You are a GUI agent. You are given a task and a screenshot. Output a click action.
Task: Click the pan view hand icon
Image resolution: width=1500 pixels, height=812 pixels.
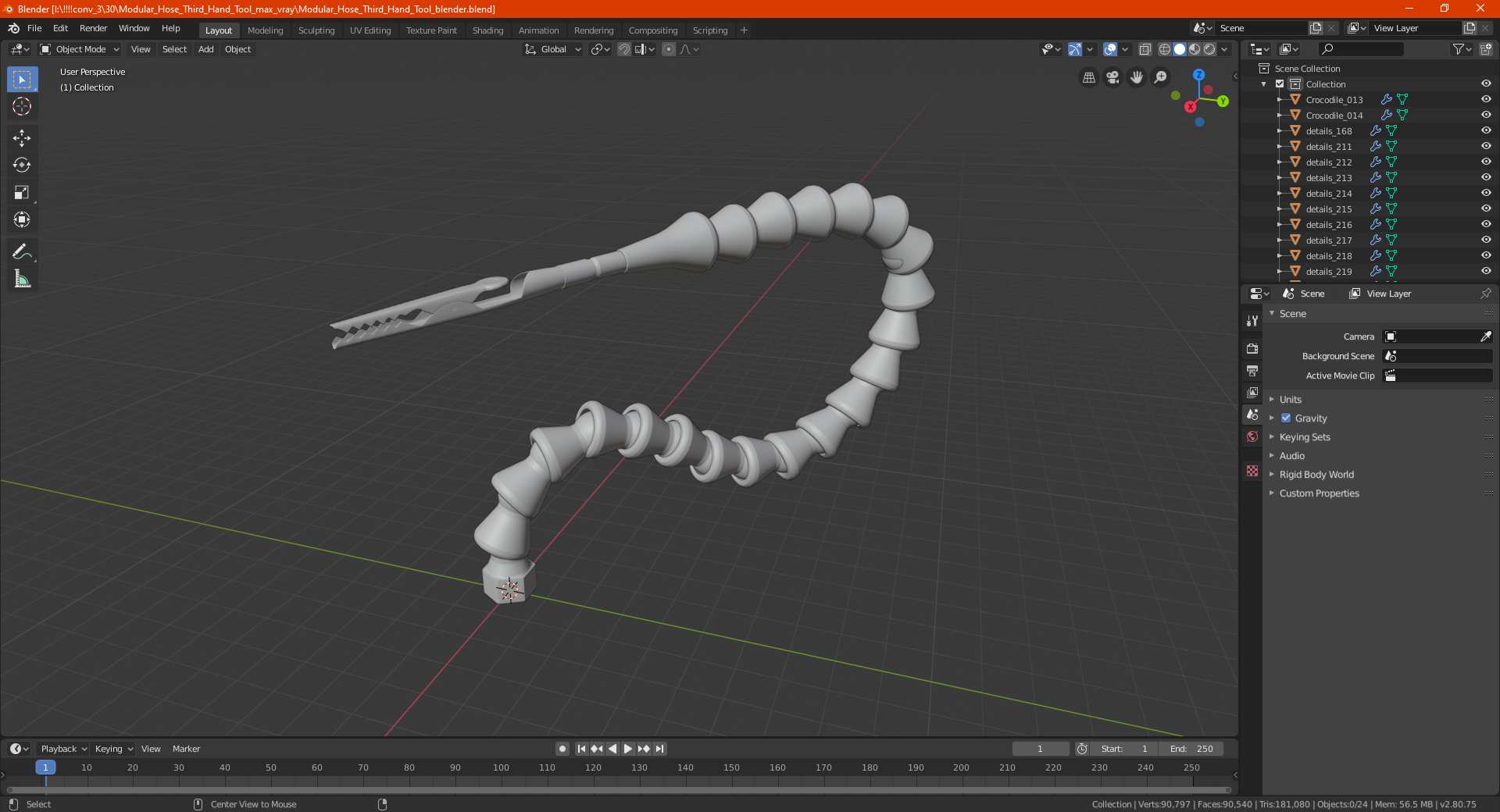[1137, 77]
